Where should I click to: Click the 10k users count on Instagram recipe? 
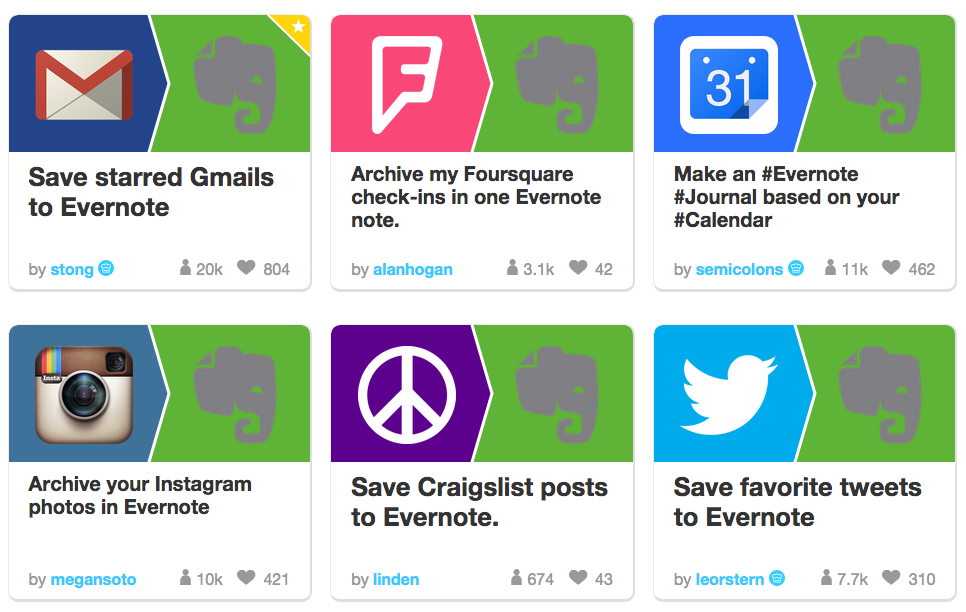coord(201,578)
